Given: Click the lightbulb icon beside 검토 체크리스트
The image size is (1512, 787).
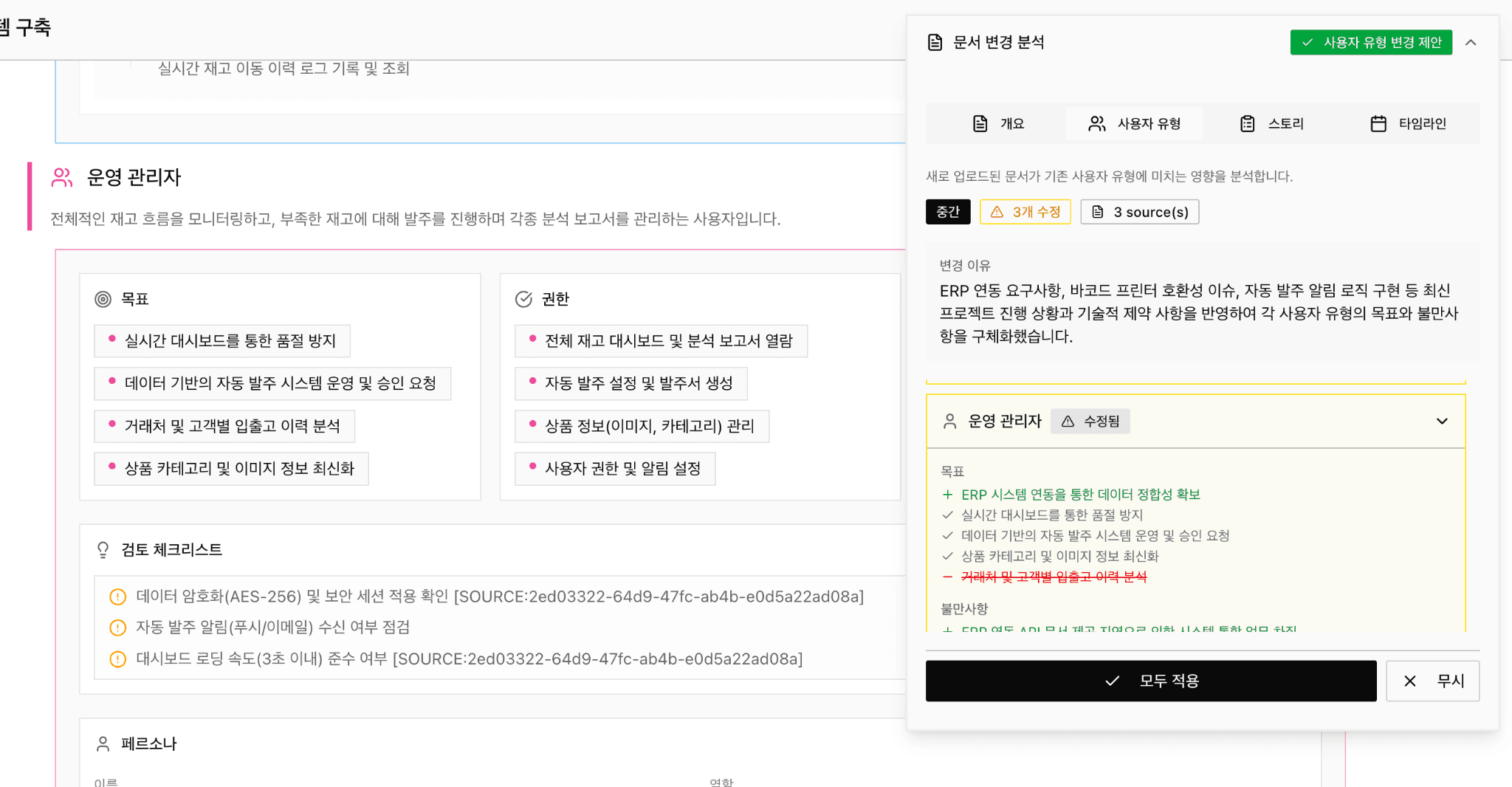Looking at the screenshot, I should tap(104, 550).
